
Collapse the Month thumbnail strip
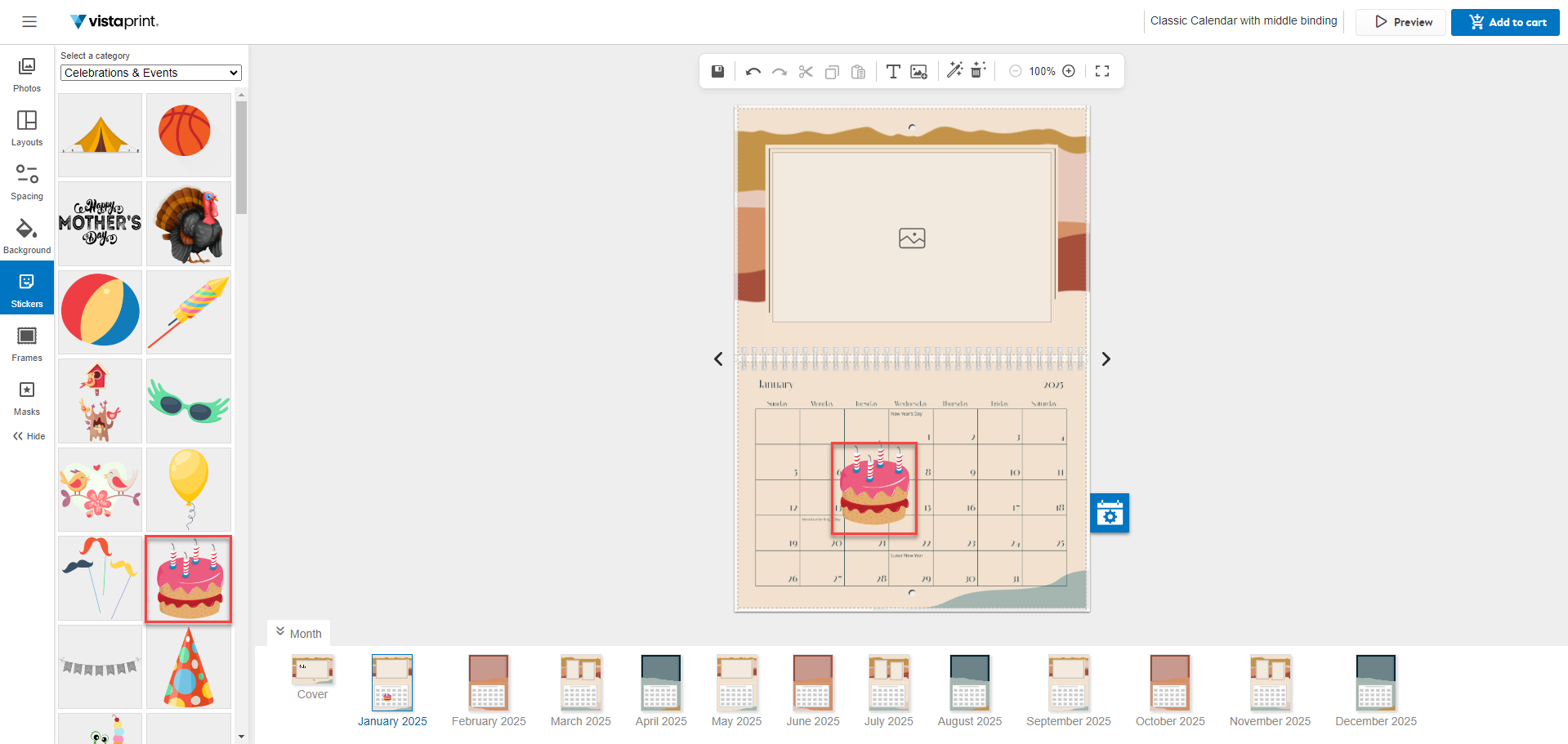[298, 633]
